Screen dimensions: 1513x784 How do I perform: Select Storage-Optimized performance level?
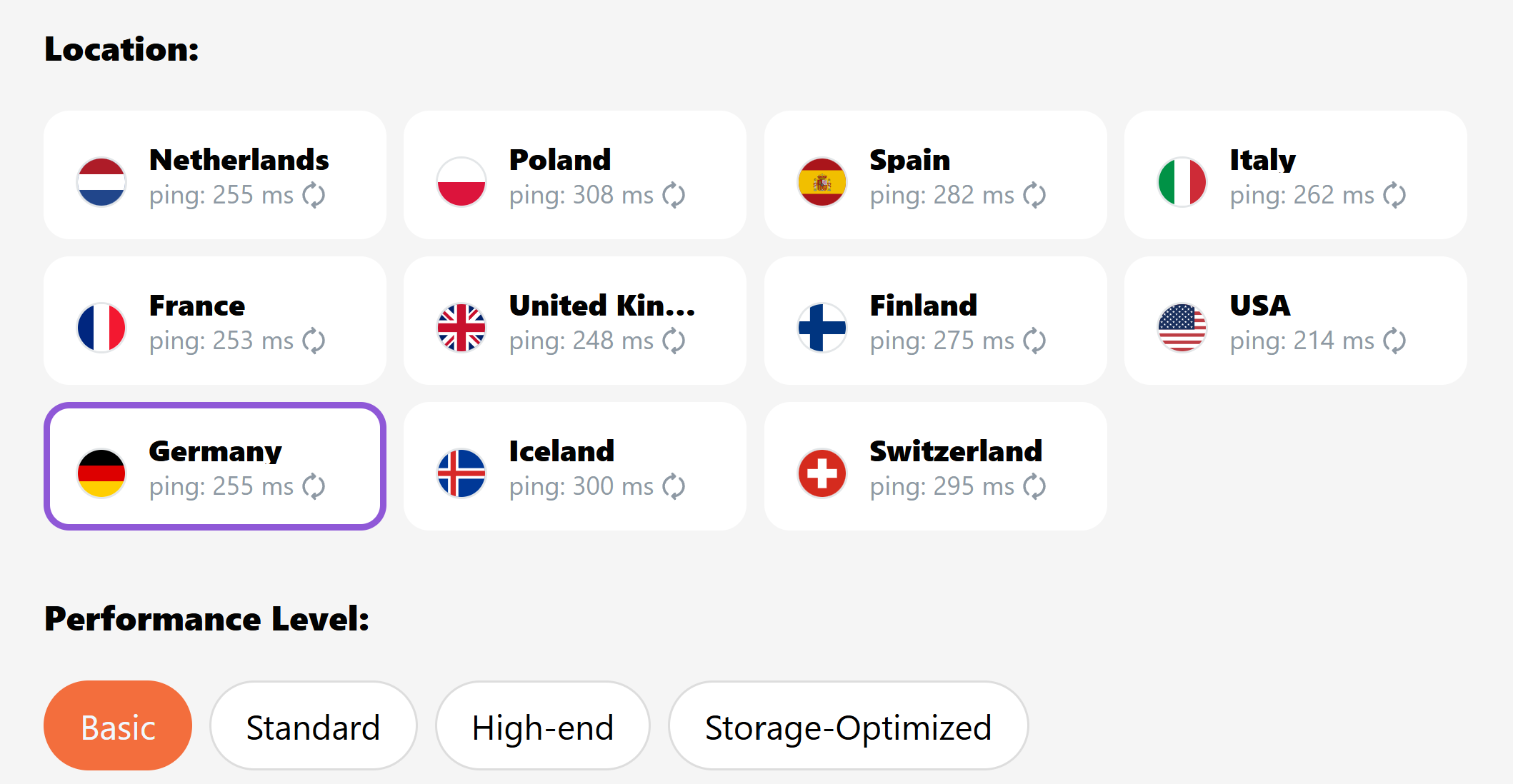tap(848, 727)
